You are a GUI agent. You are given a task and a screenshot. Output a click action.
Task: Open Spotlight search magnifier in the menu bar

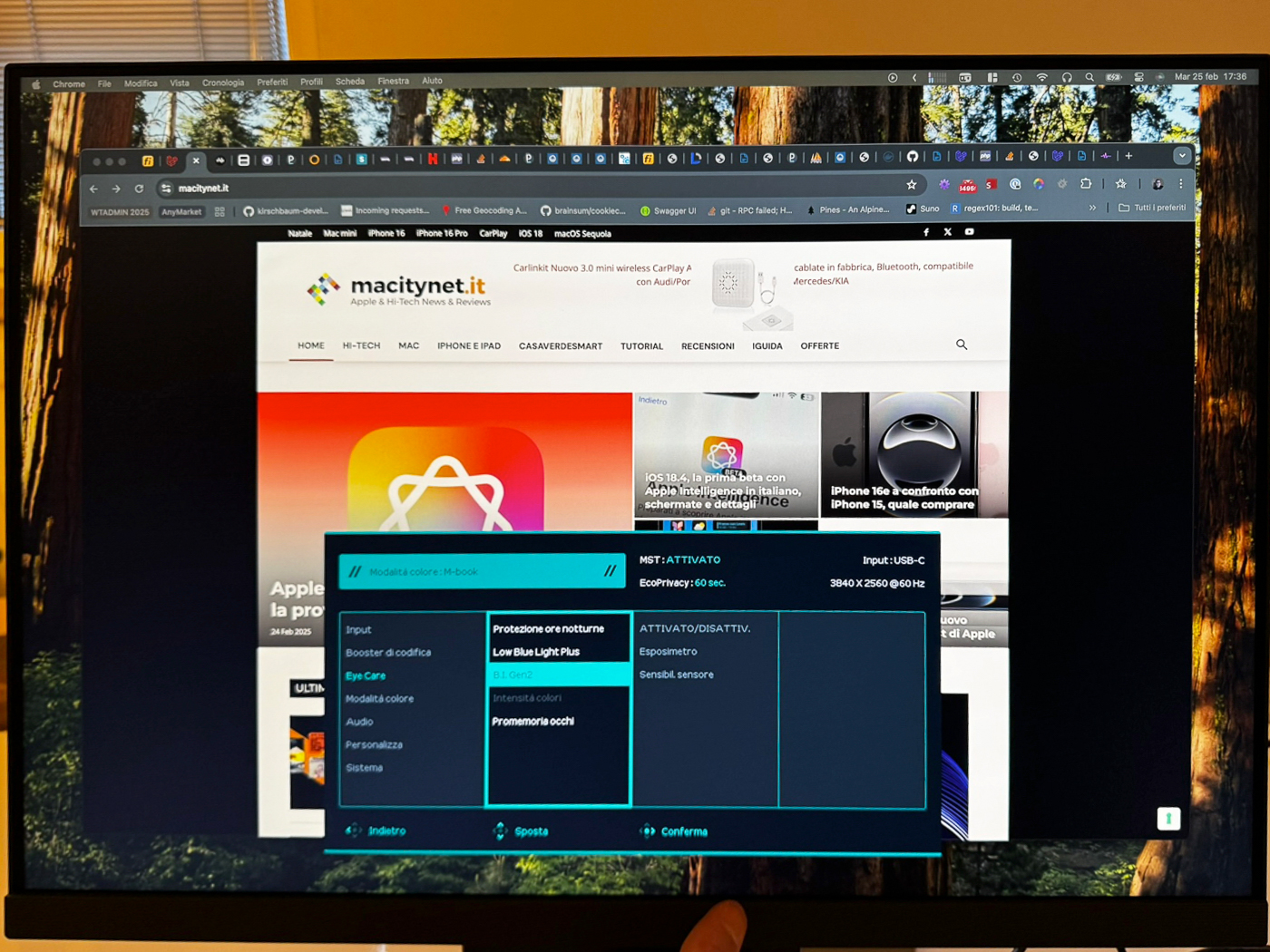tap(1089, 78)
